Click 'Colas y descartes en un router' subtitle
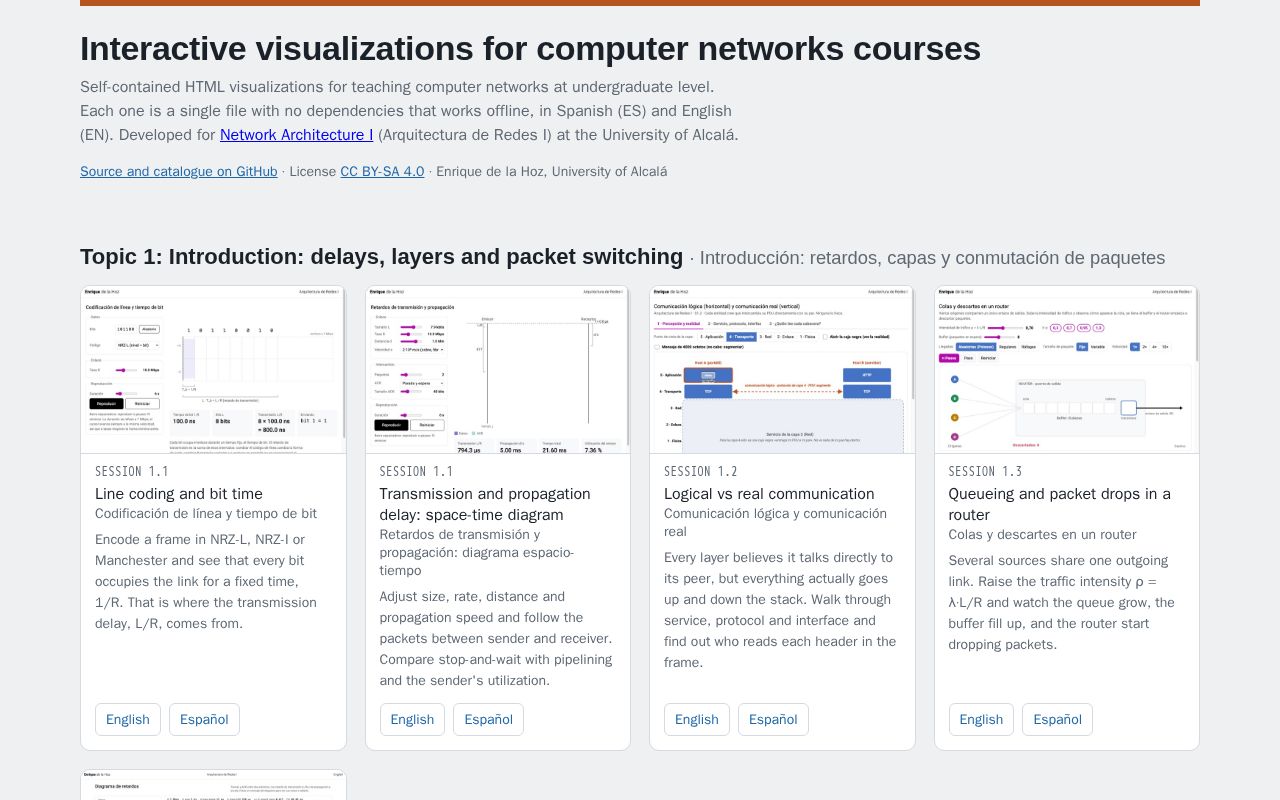Viewport: 1280px width, 800px height. tap(1043, 535)
